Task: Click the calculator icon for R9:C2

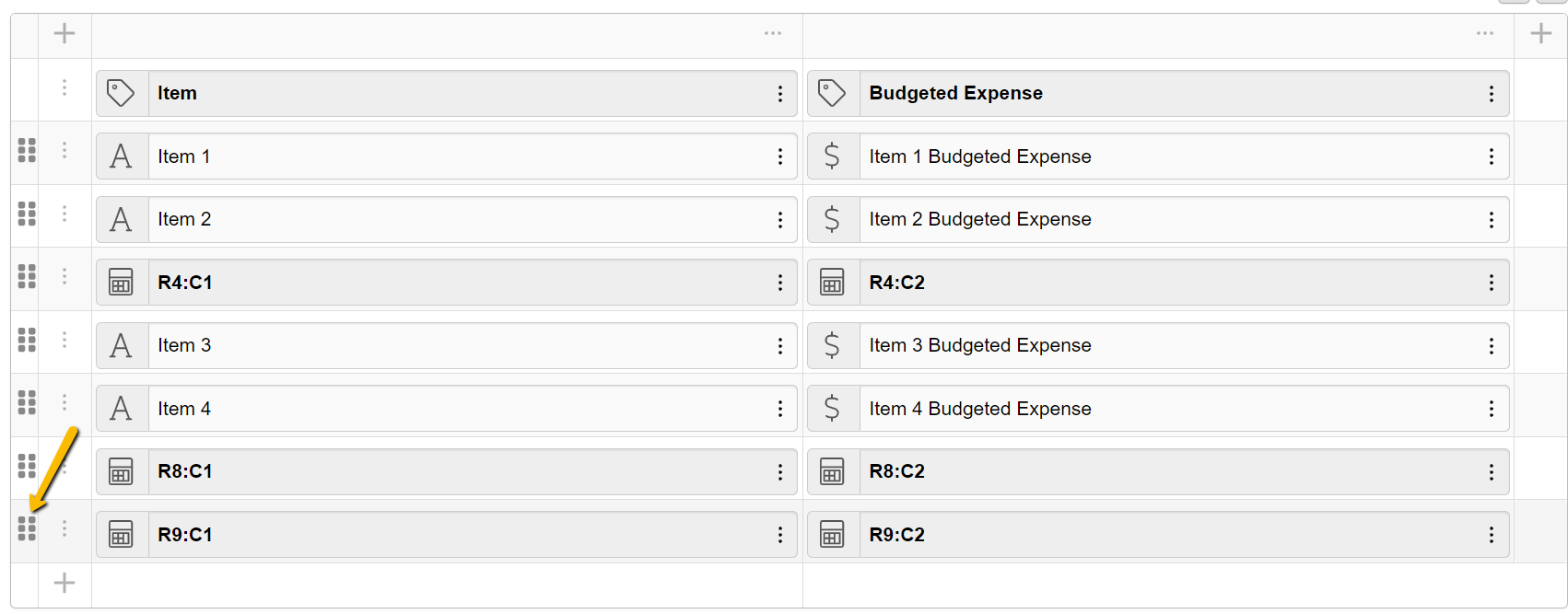Action: 832,535
